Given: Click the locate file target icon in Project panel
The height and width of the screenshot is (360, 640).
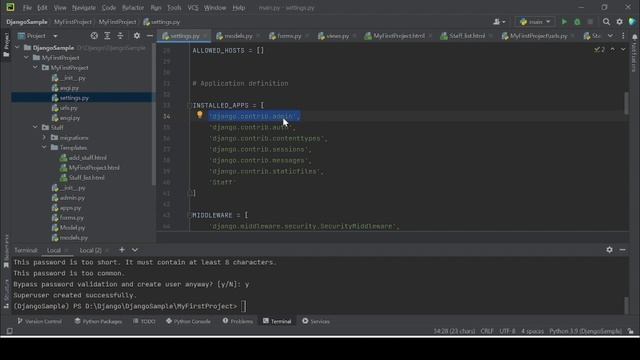Looking at the screenshot, I should tap(94, 36).
